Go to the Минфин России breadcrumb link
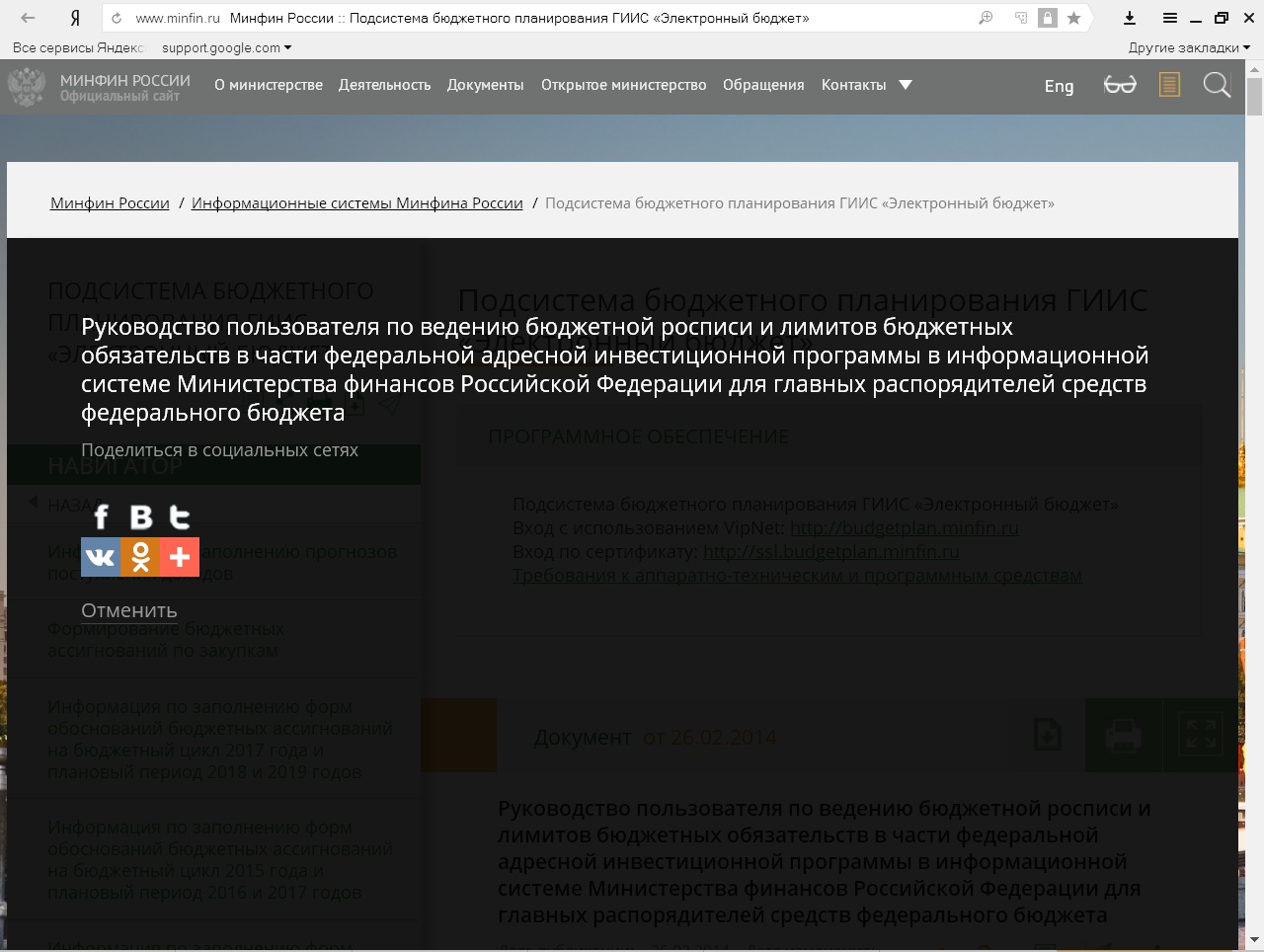 [x=110, y=202]
